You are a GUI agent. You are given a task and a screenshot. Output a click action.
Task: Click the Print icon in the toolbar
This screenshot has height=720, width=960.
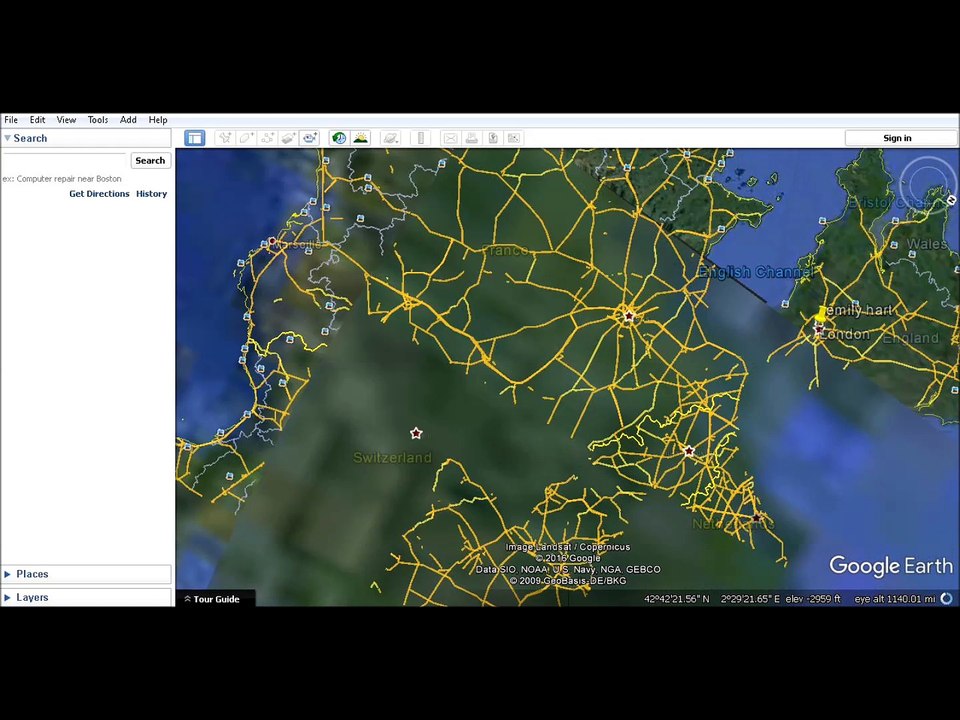coord(471,138)
